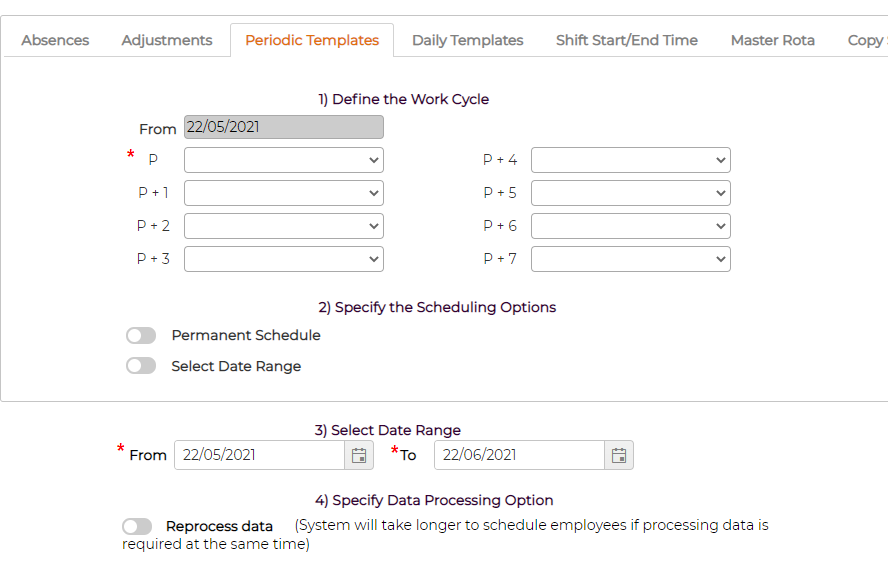Open the P + 4 dropdown

(x=631, y=160)
